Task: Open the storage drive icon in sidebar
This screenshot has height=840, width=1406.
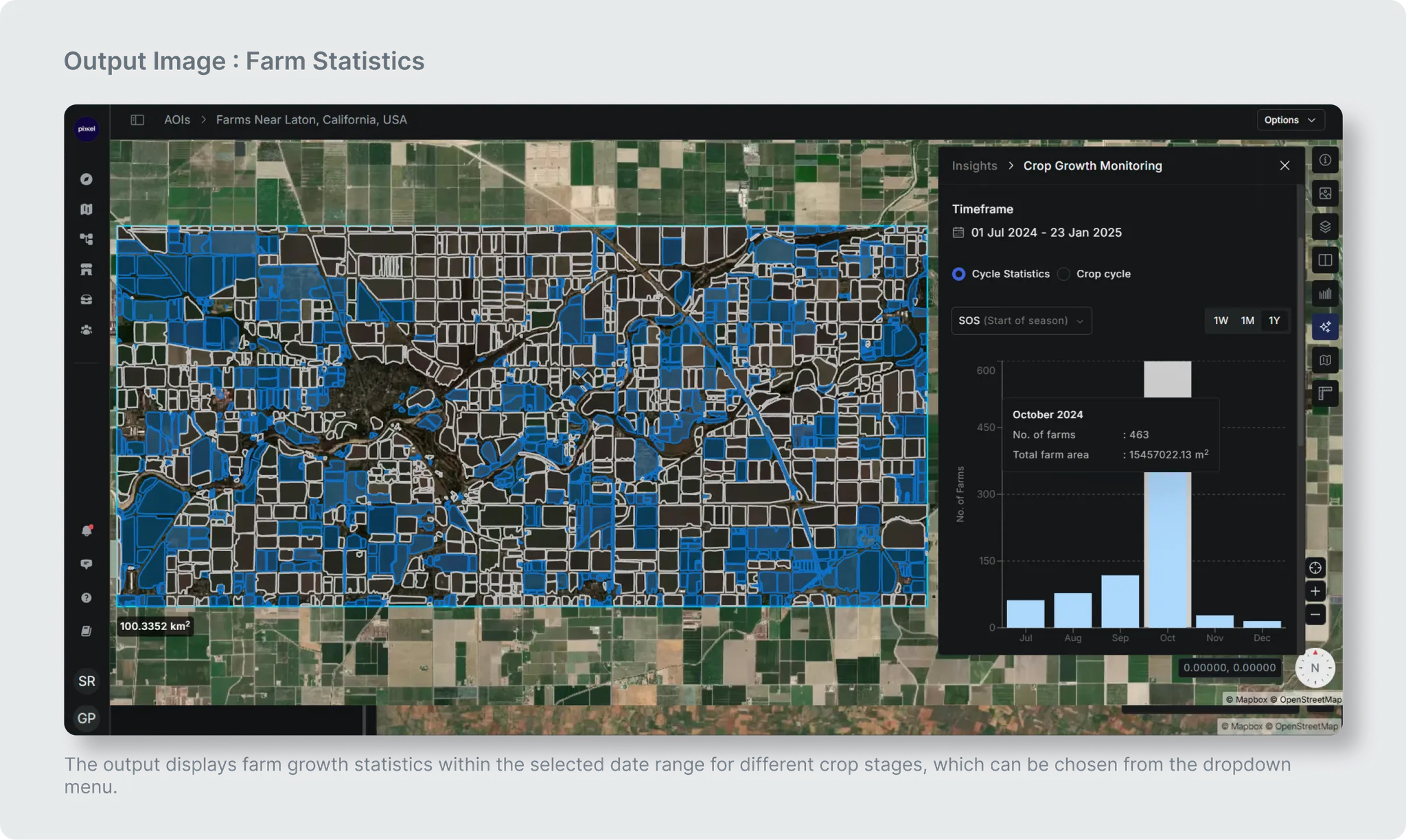Action: (x=87, y=299)
